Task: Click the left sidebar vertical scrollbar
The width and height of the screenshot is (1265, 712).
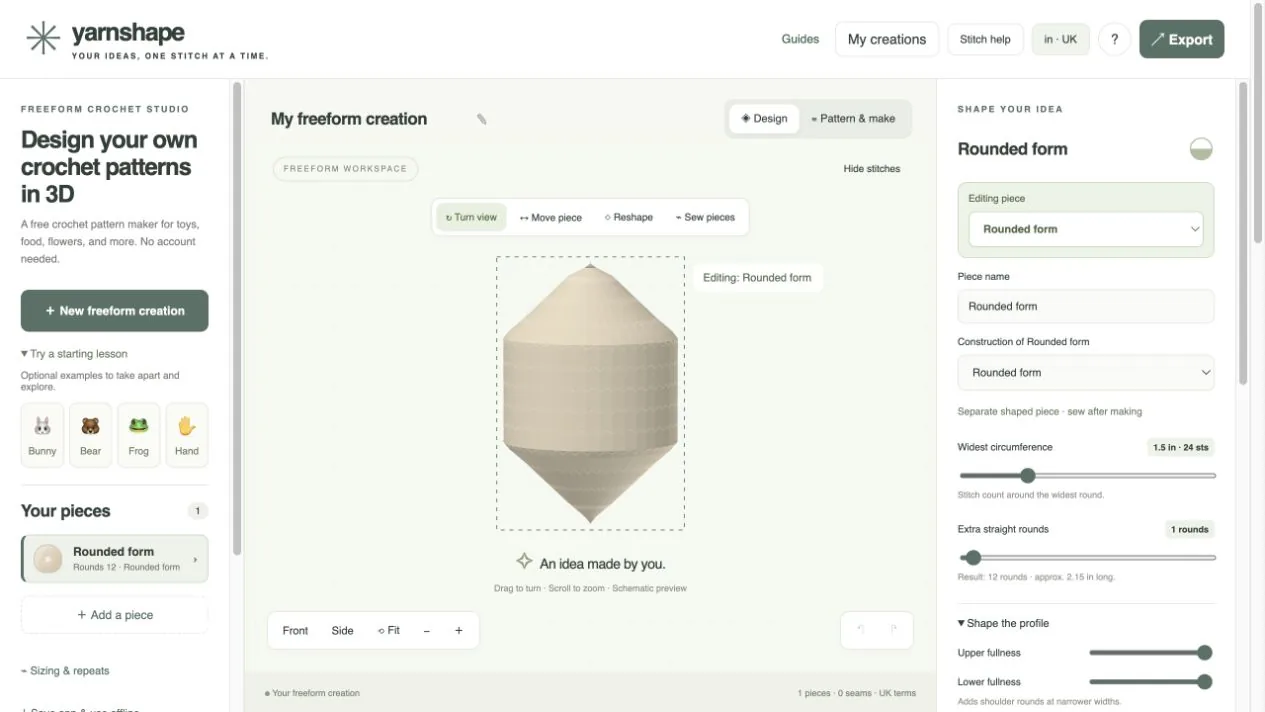Action: tap(237, 318)
